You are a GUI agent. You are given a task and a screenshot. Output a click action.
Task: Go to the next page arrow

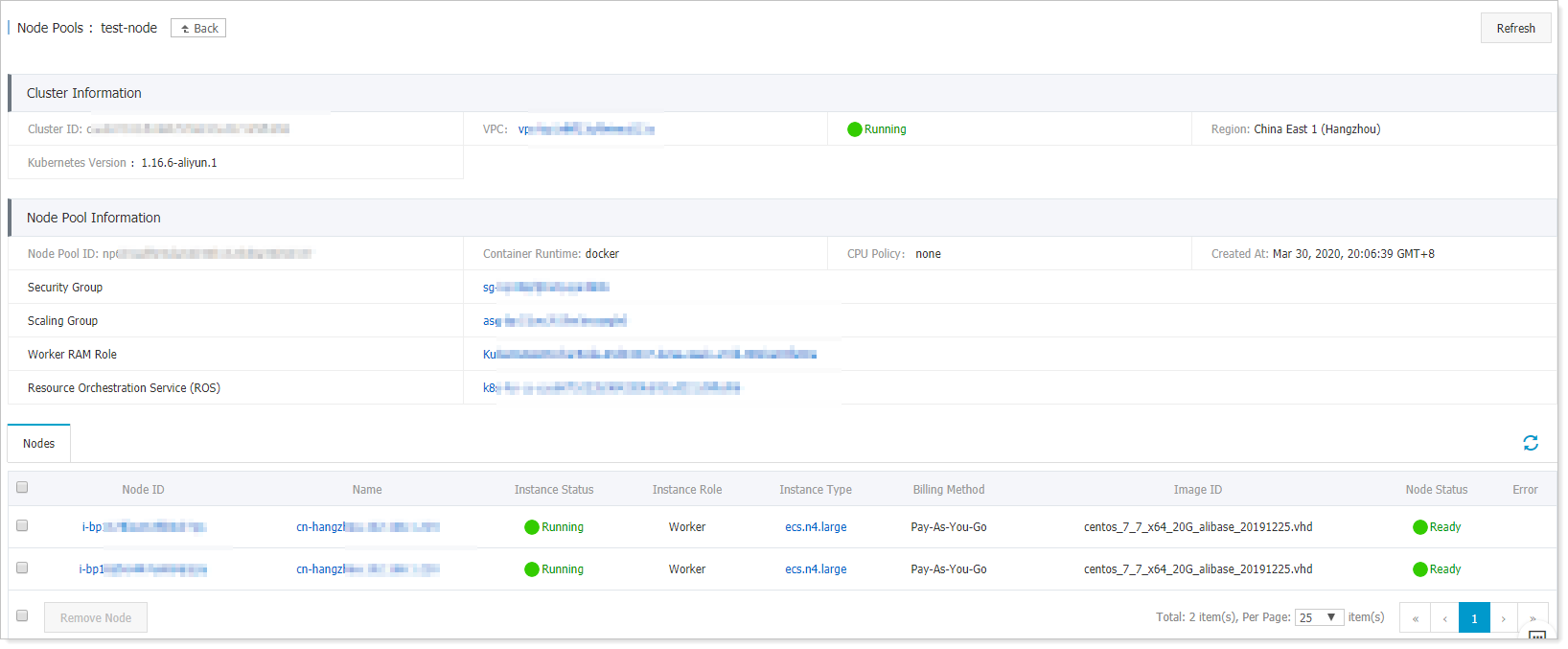(x=1504, y=618)
